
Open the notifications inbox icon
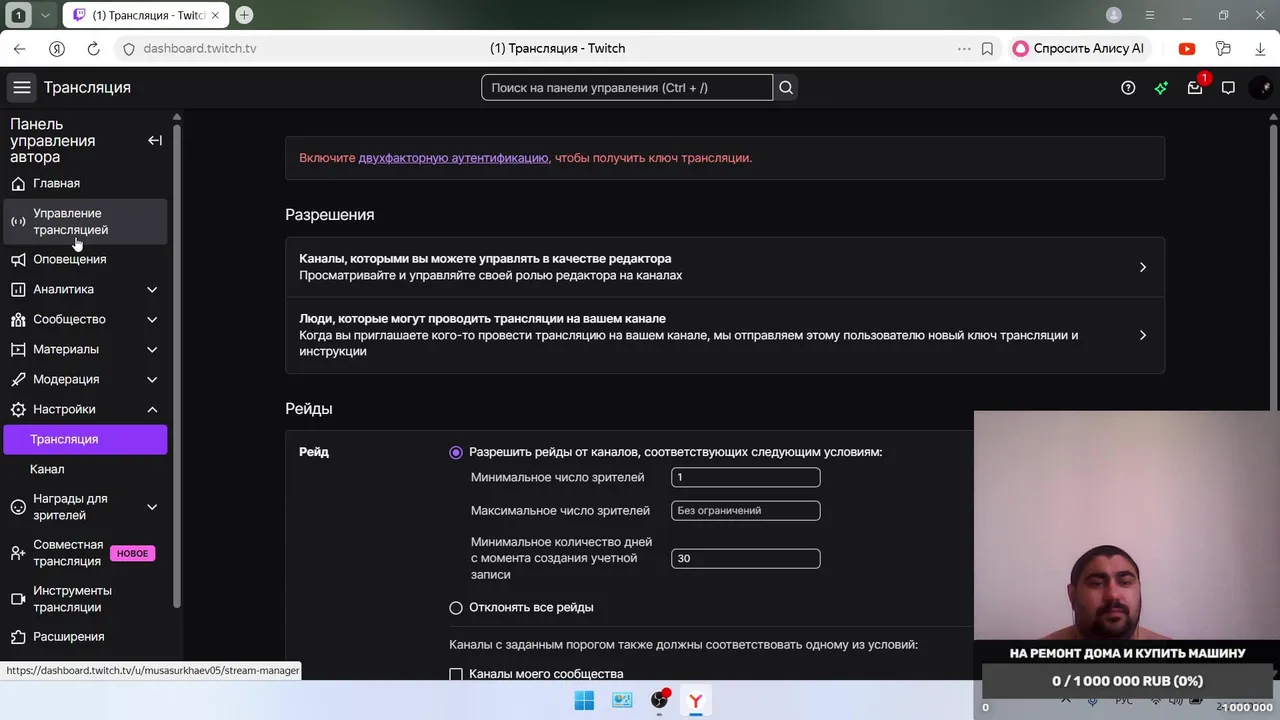tap(1195, 88)
